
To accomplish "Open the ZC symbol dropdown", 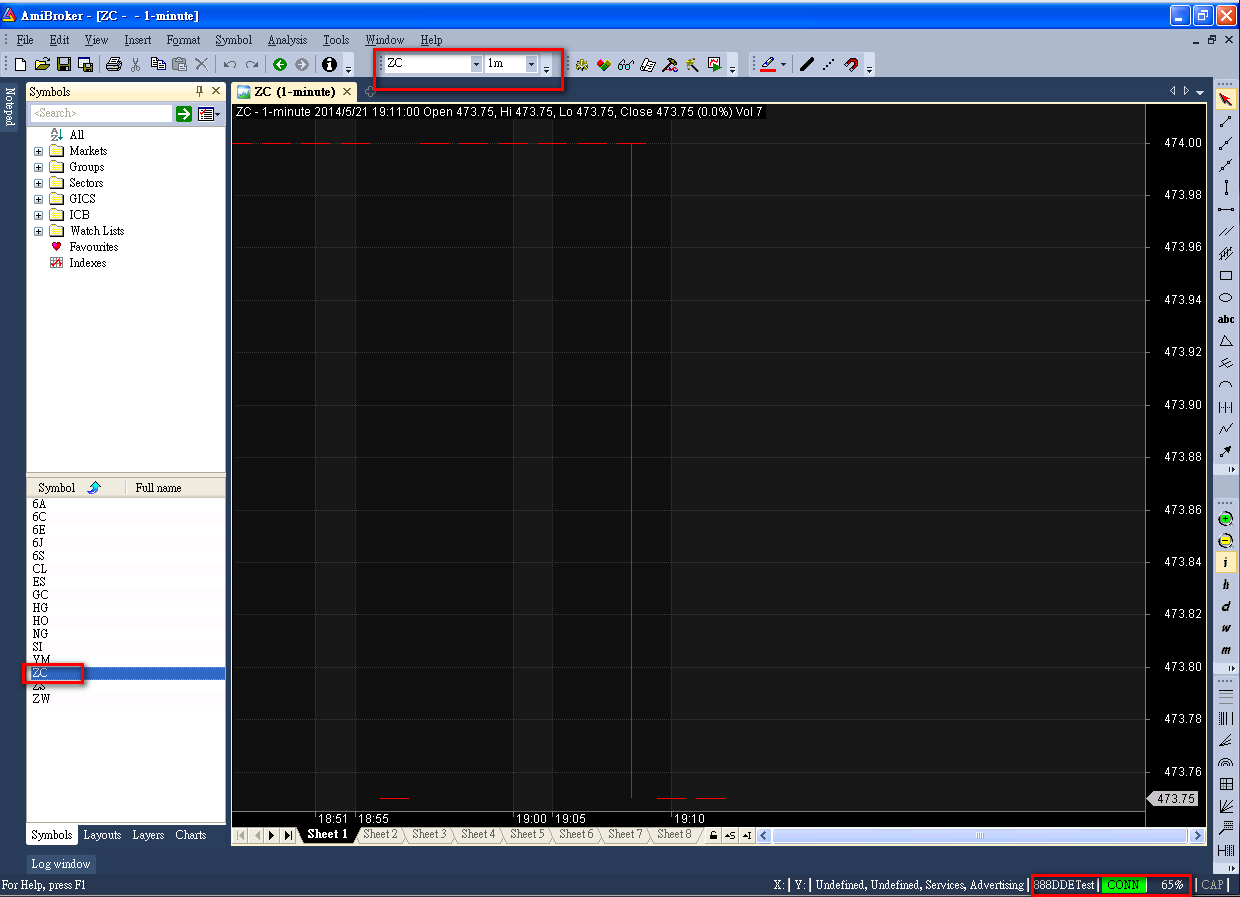I will coord(476,64).
